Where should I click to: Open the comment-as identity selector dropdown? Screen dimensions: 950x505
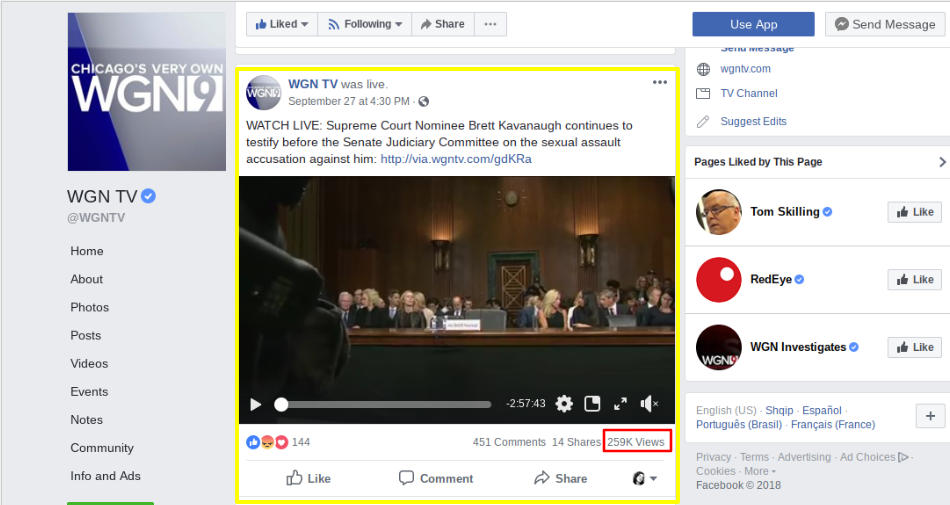click(645, 478)
